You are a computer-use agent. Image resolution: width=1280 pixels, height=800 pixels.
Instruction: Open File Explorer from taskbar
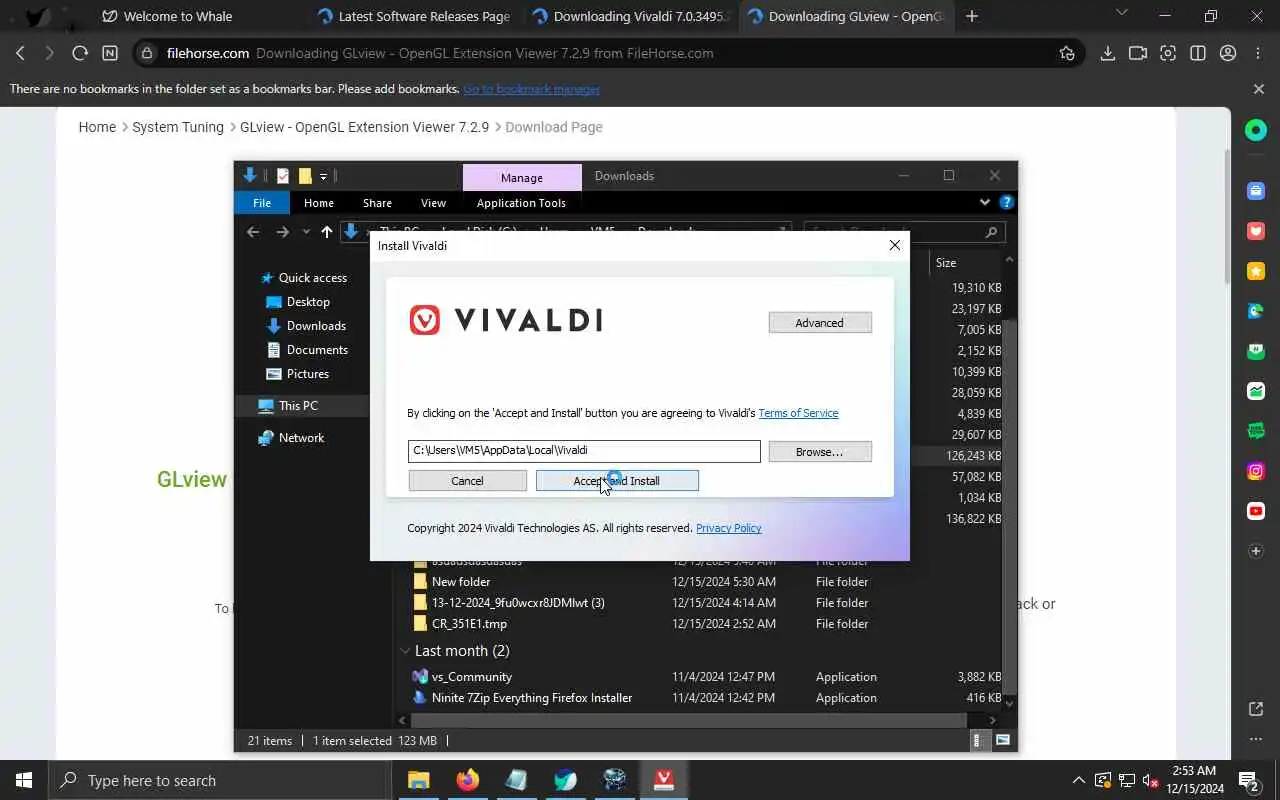[x=418, y=780]
